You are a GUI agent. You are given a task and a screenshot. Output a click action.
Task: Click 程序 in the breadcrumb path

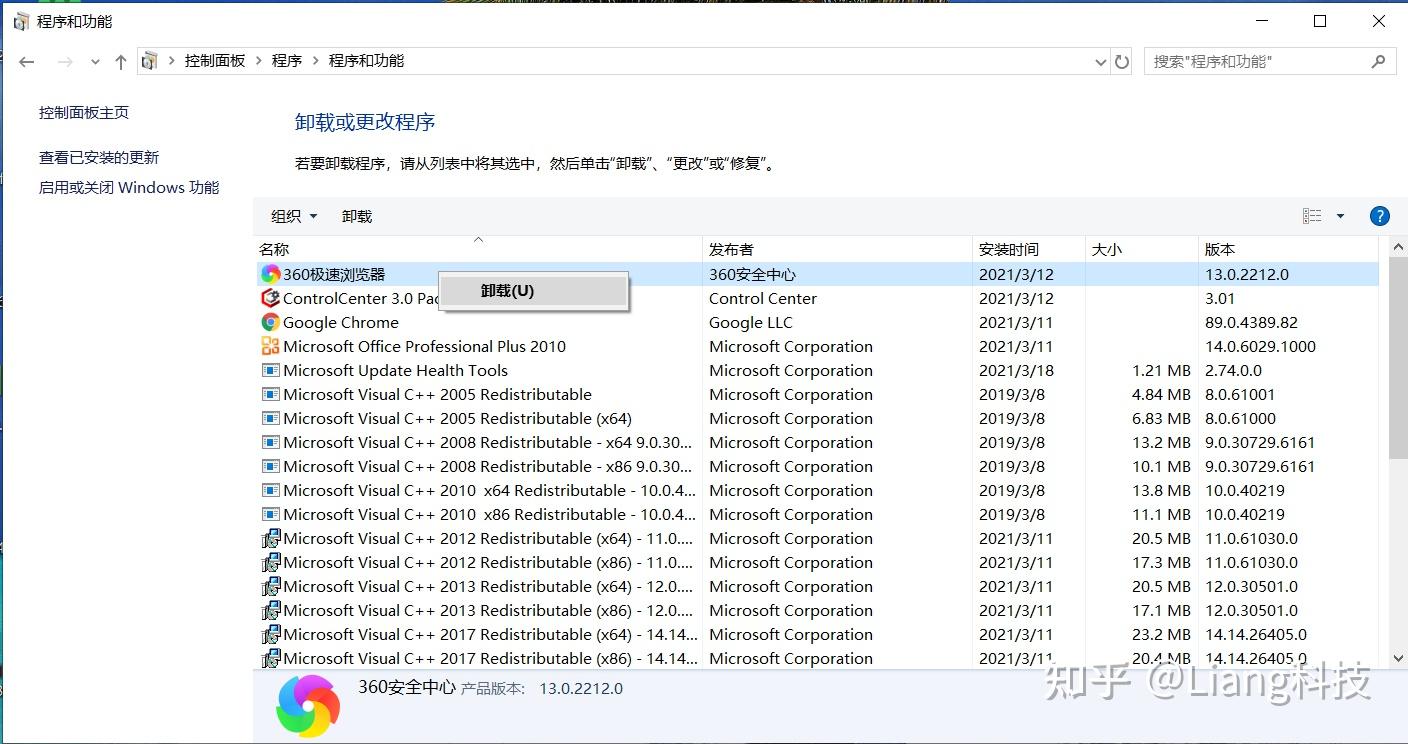coord(287,61)
